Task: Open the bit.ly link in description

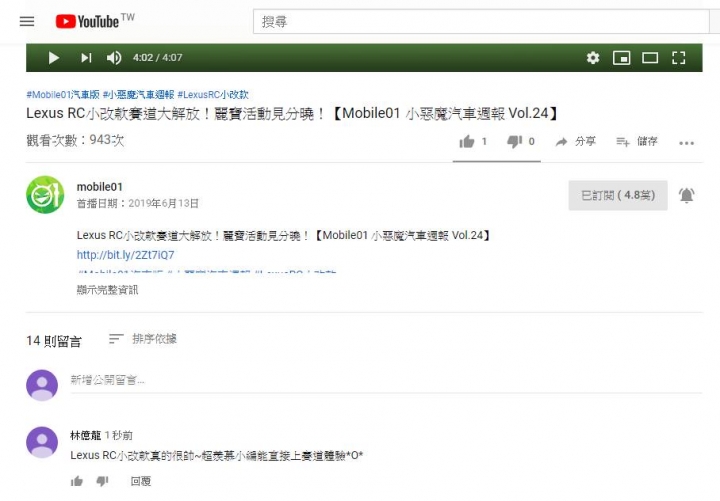Action: point(125,255)
